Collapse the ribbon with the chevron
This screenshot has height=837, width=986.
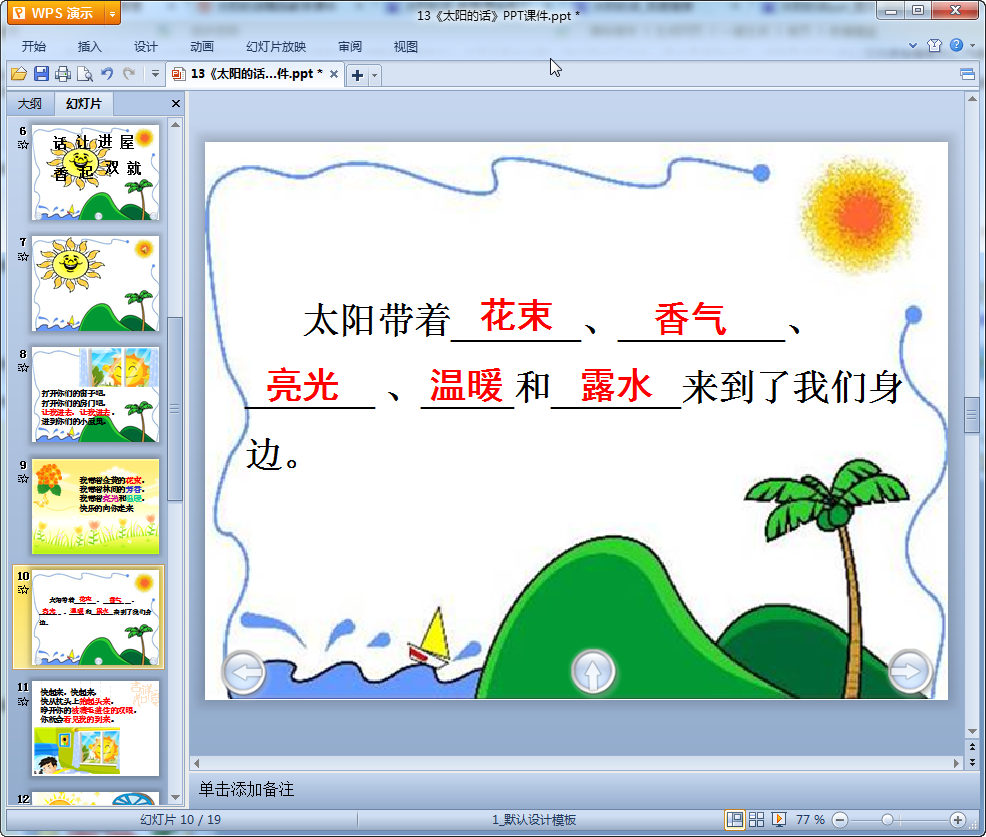click(913, 46)
